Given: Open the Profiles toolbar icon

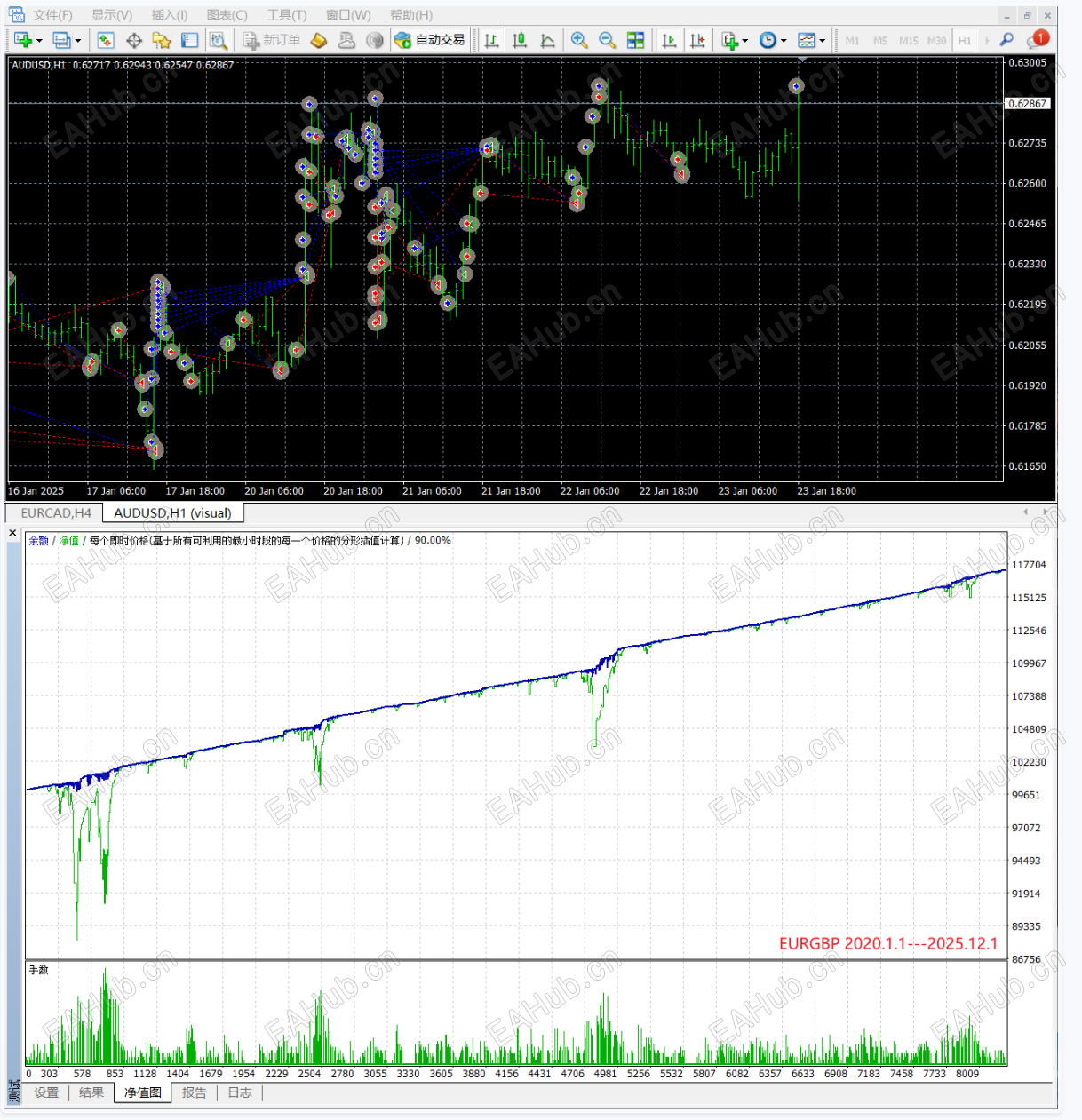Looking at the screenshot, I should pyautogui.click(x=60, y=40).
